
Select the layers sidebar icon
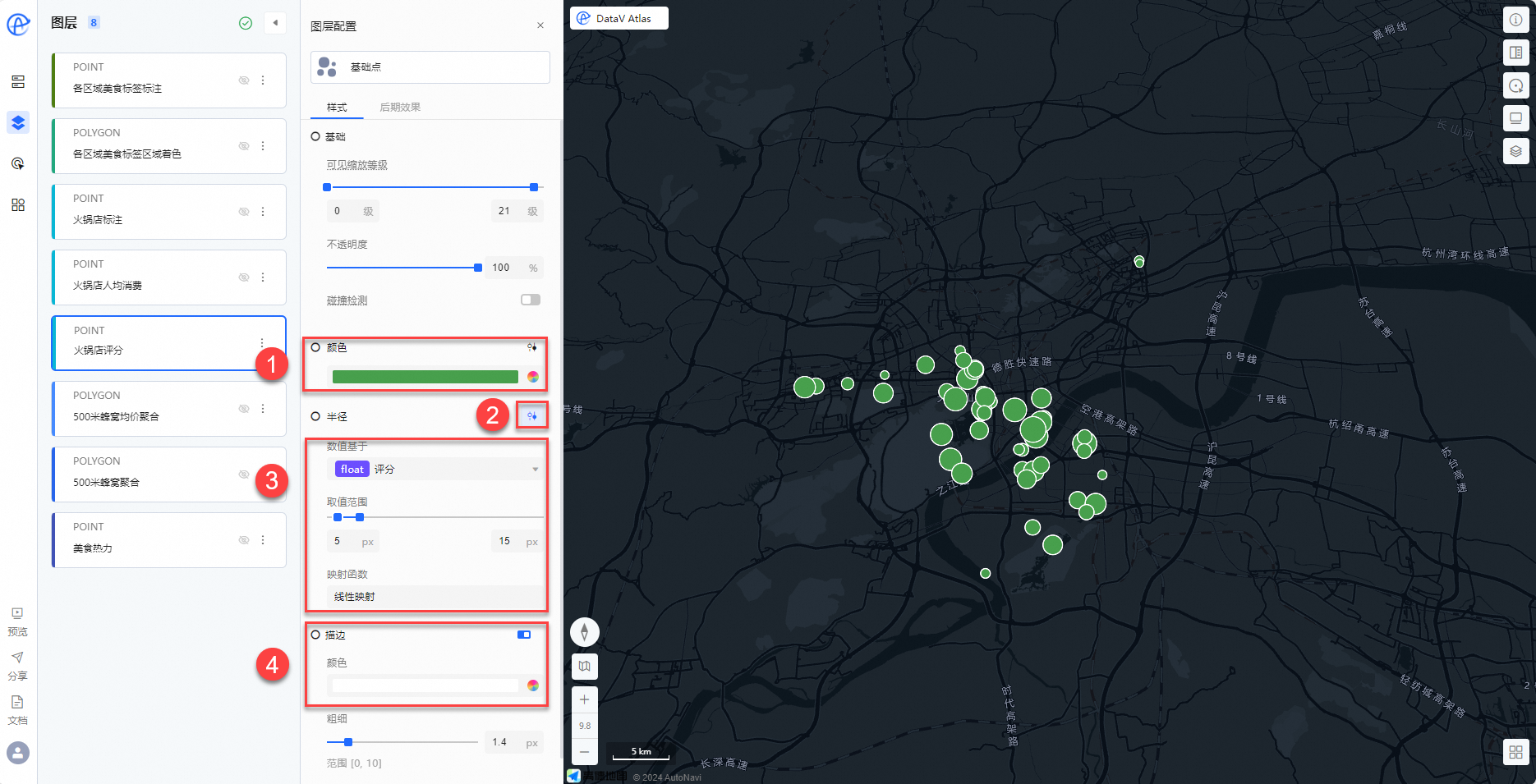(18, 123)
